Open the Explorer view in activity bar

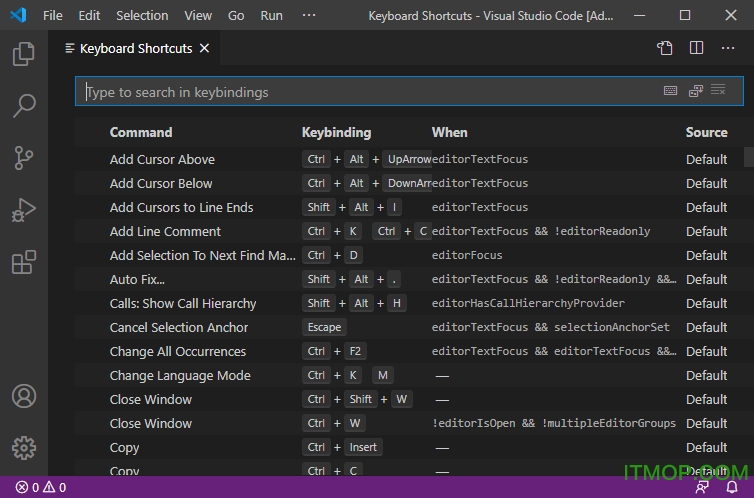coord(24,53)
